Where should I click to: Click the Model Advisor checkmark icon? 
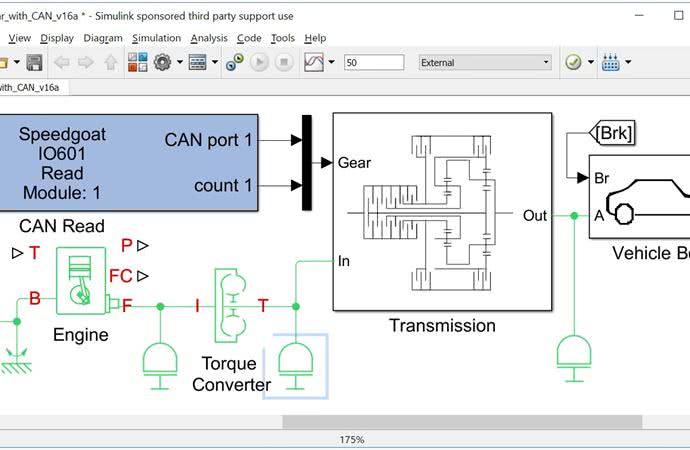[573, 62]
